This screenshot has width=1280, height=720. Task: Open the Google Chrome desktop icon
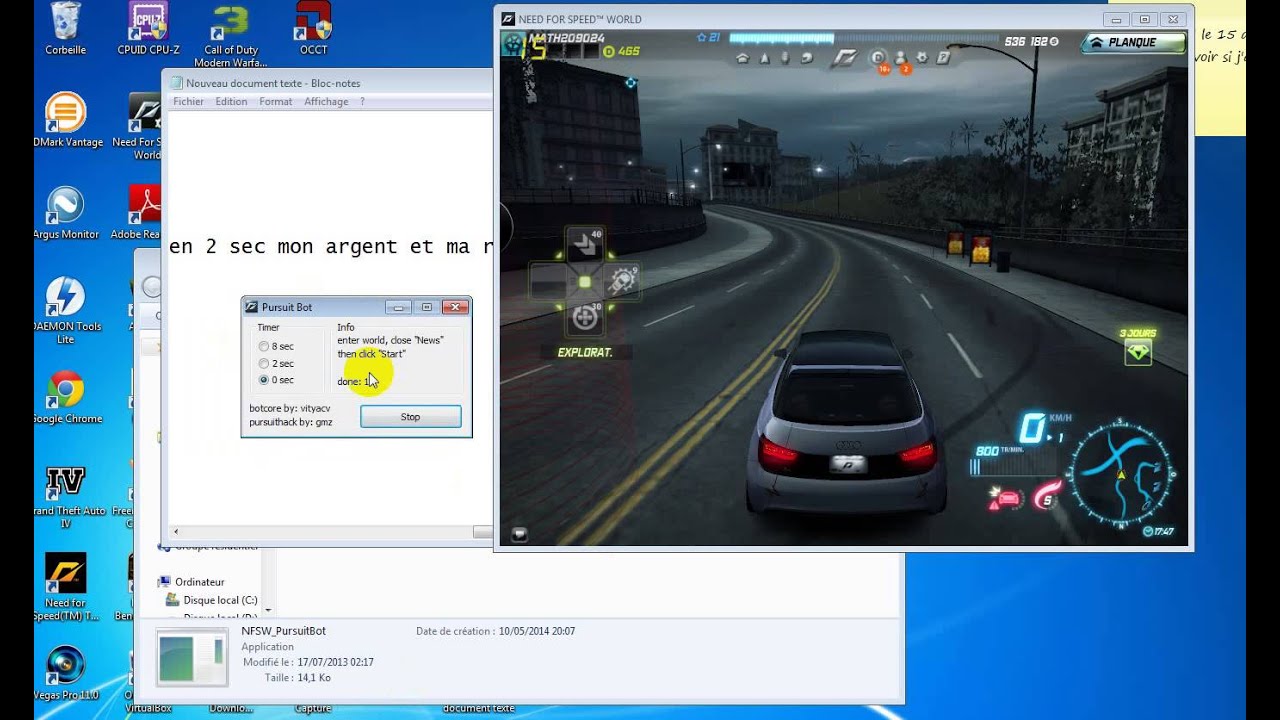click(66, 397)
